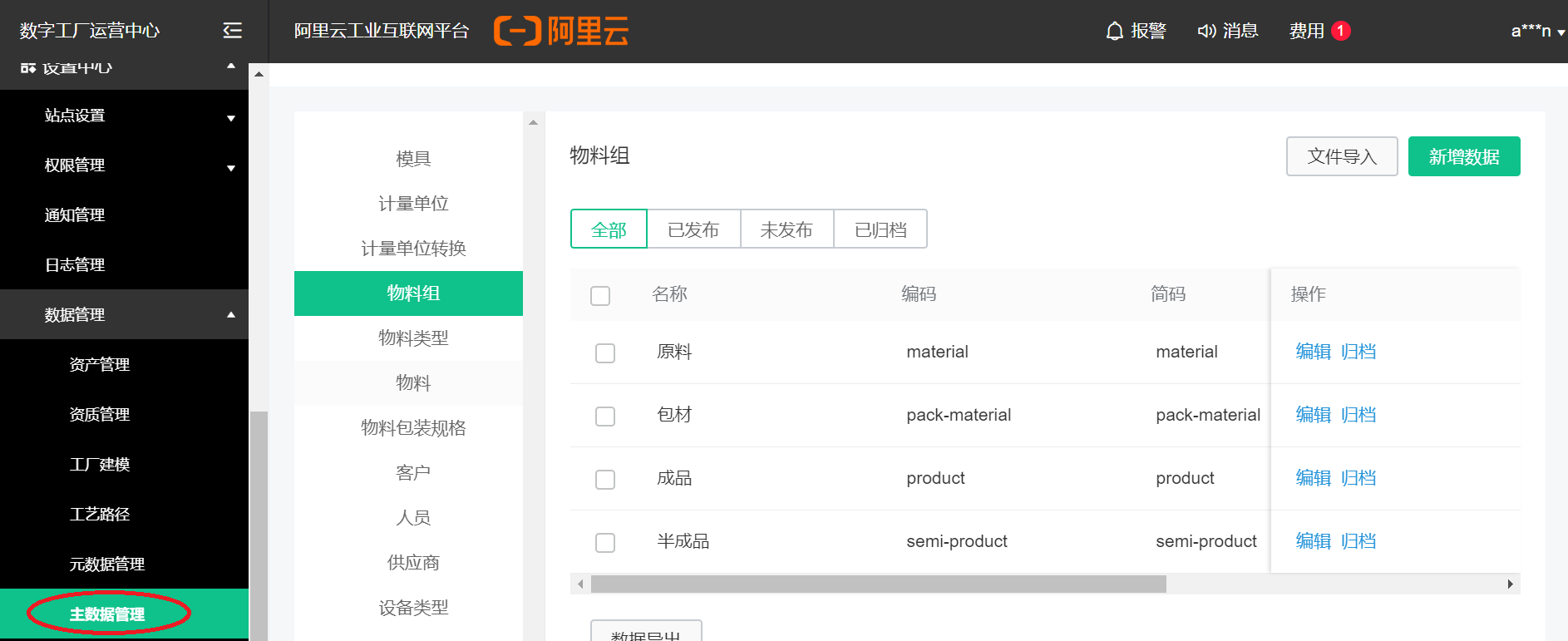Edit the 包材 row

tap(1314, 415)
